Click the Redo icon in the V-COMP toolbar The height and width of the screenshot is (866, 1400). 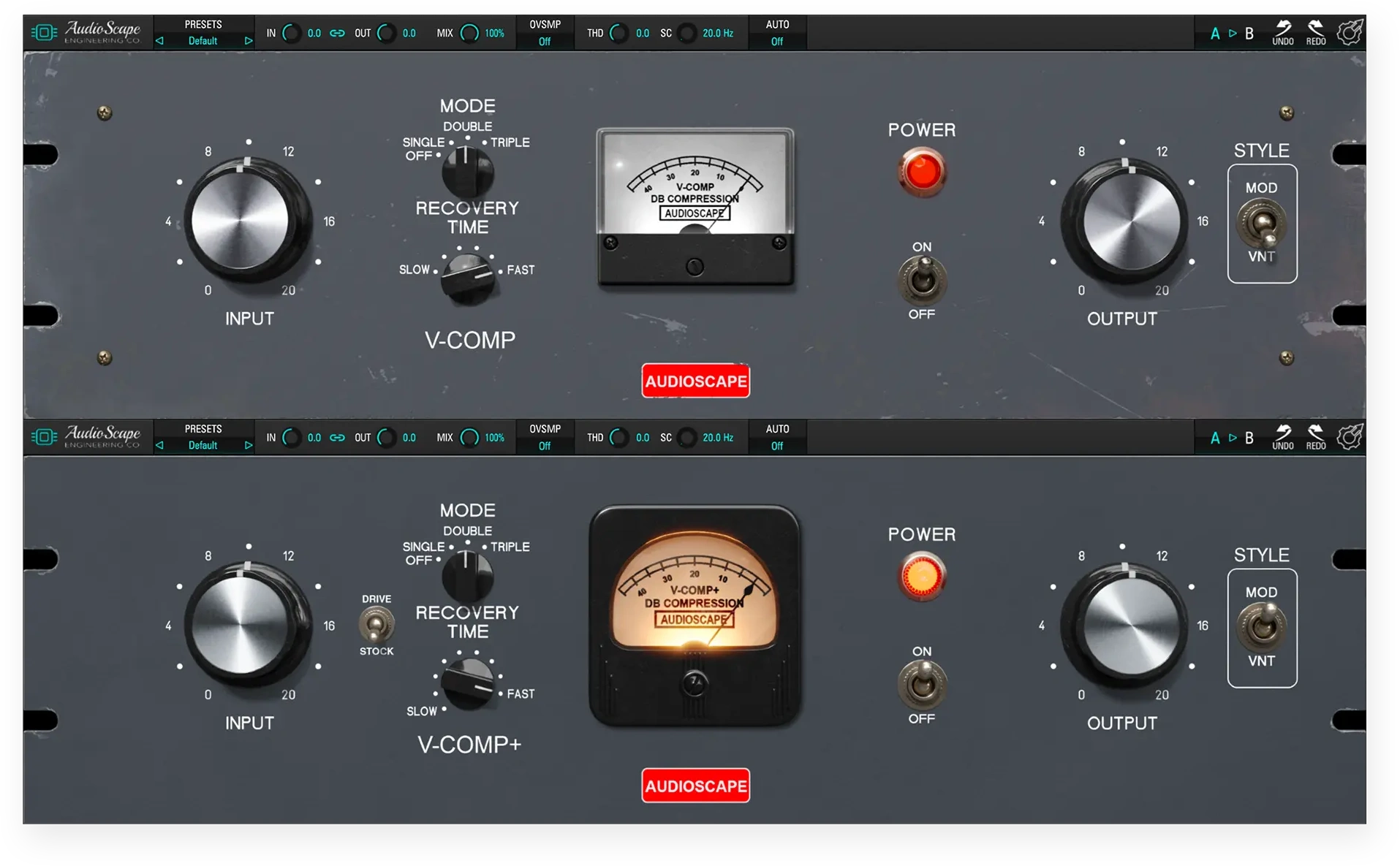tap(1315, 32)
